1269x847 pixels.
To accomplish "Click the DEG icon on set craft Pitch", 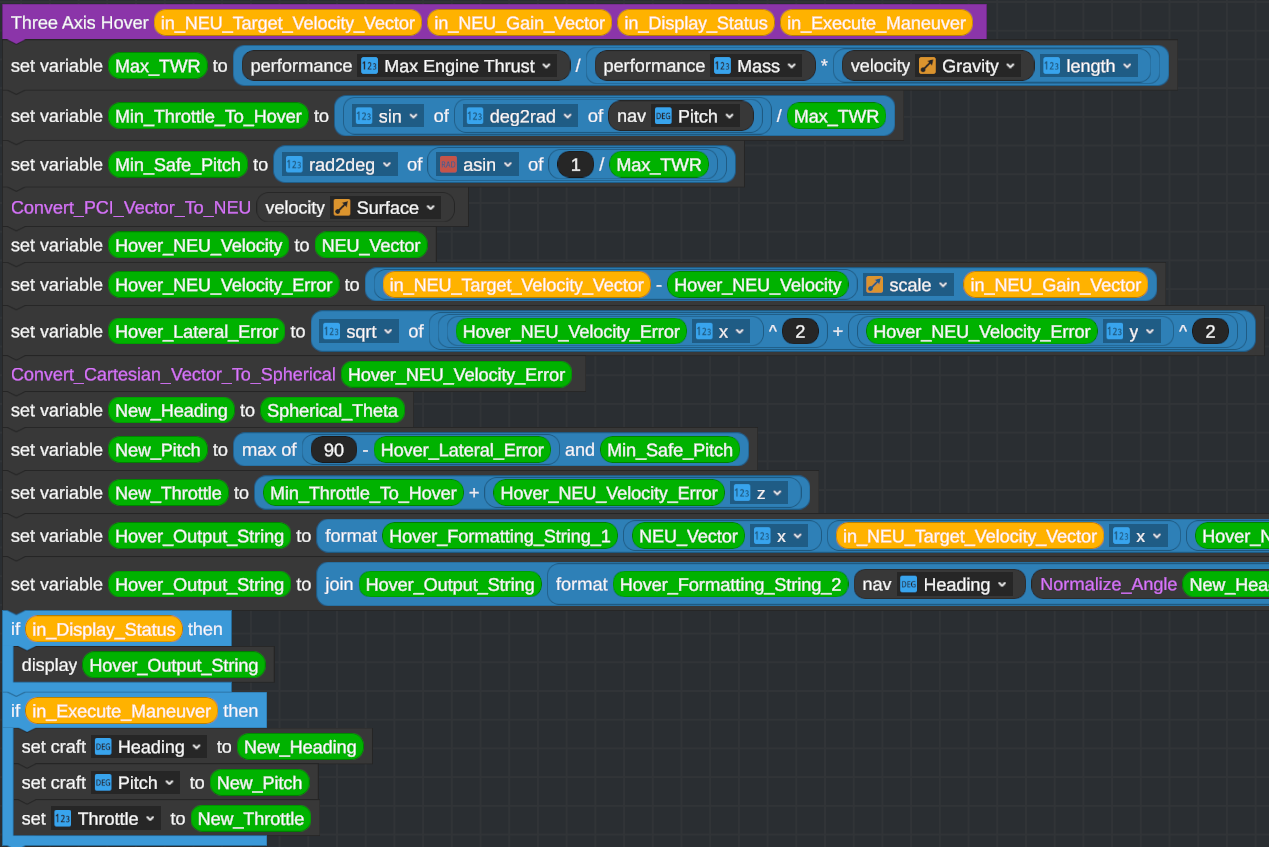I will [103, 783].
